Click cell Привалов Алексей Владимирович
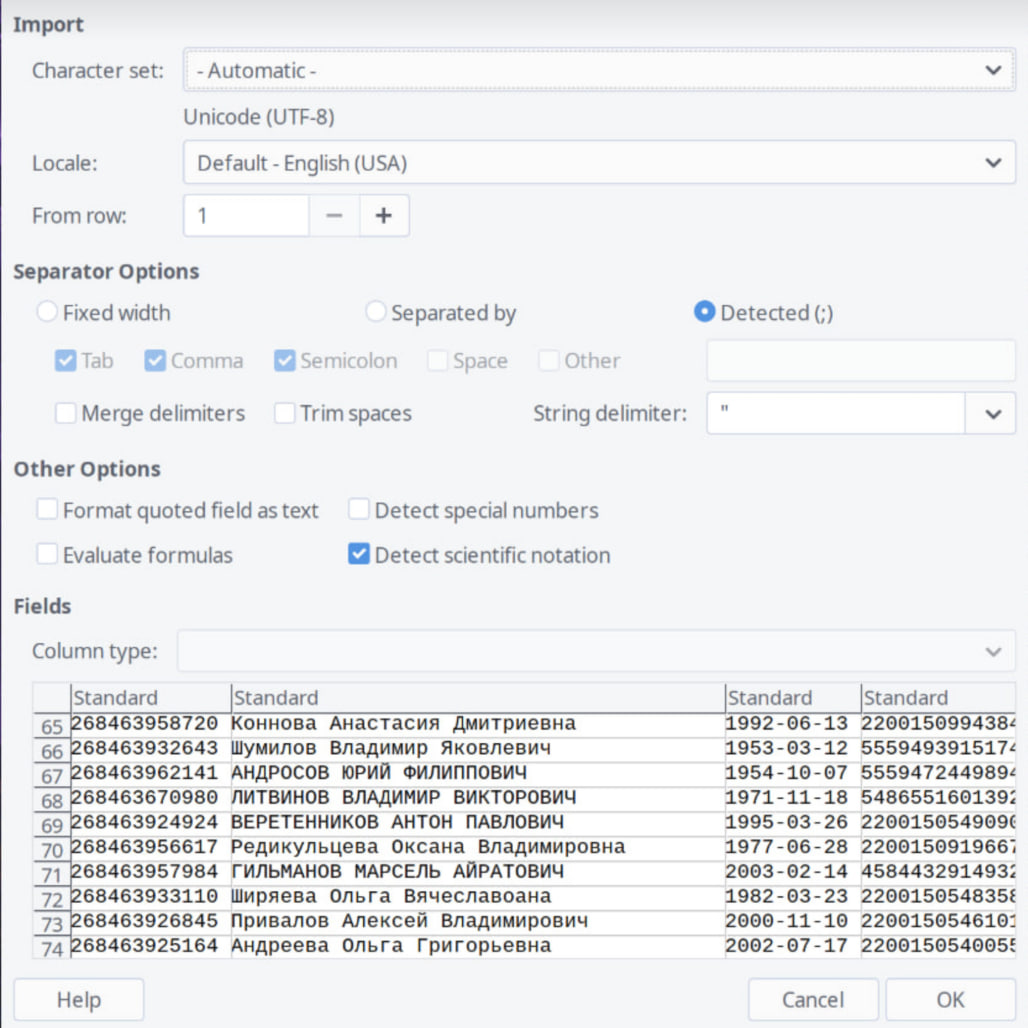The image size is (1028, 1028). tap(478, 922)
